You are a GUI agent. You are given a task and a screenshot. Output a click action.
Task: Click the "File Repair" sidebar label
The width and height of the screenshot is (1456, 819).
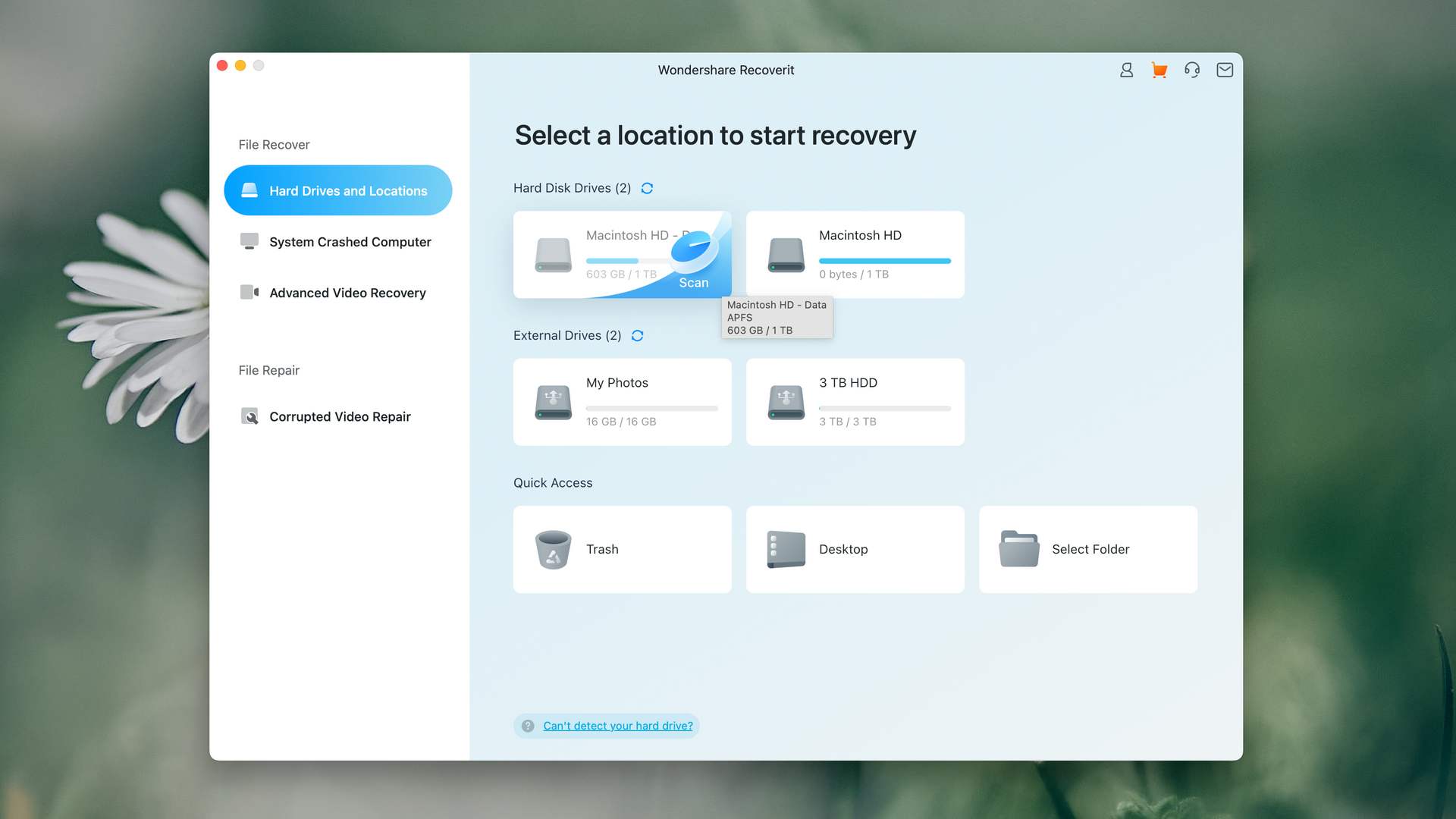[x=268, y=370]
